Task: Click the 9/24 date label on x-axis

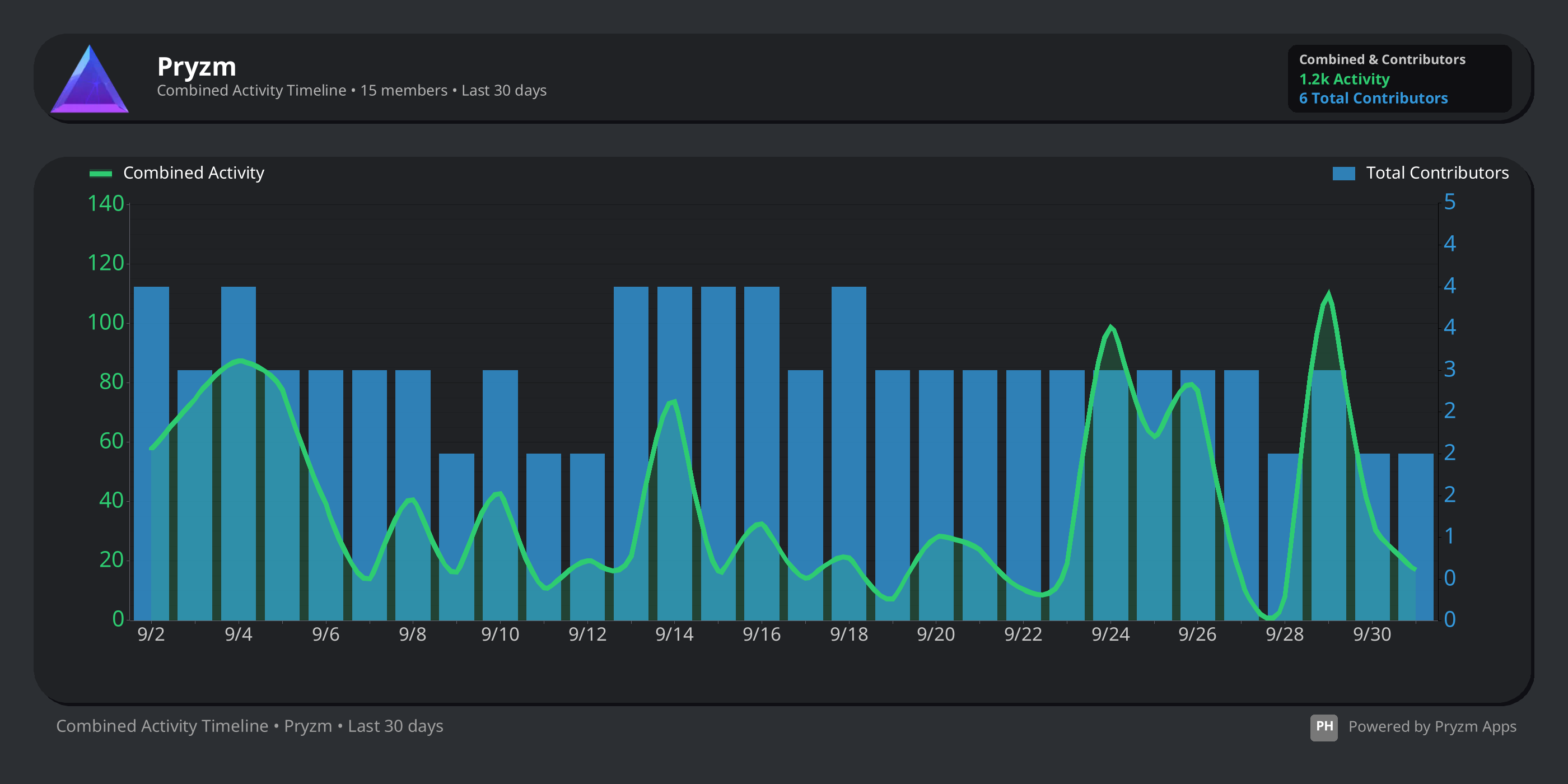Action: (1110, 635)
